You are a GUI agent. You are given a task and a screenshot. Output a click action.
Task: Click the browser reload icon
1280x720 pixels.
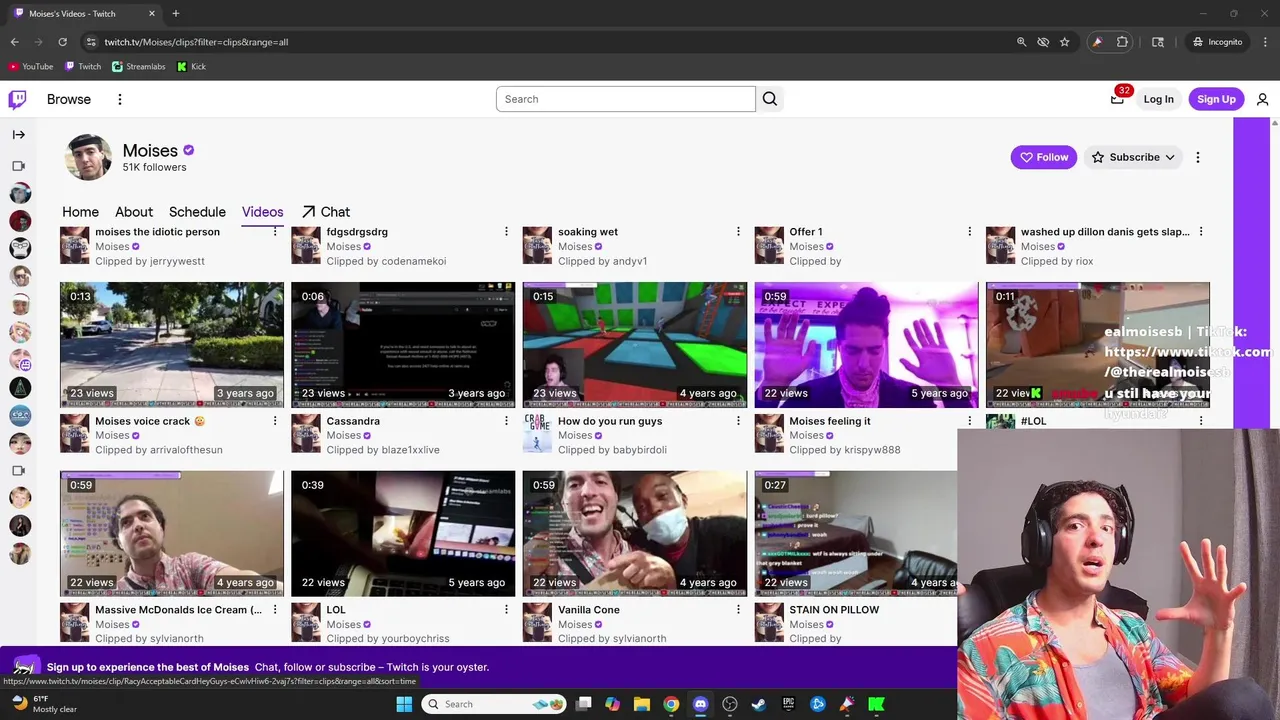pyautogui.click(x=62, y=42)
